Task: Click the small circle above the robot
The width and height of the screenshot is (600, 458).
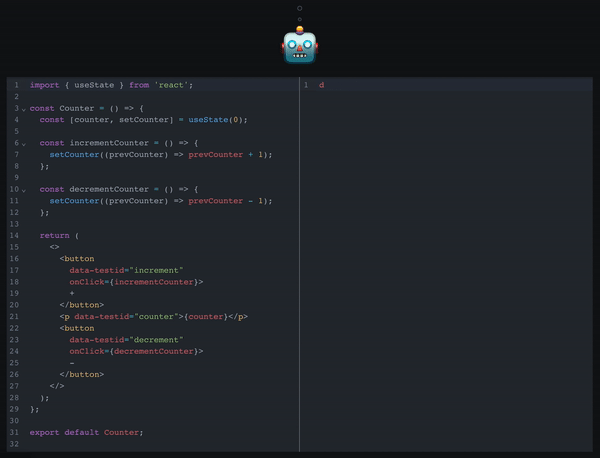Action: (299, 8)
